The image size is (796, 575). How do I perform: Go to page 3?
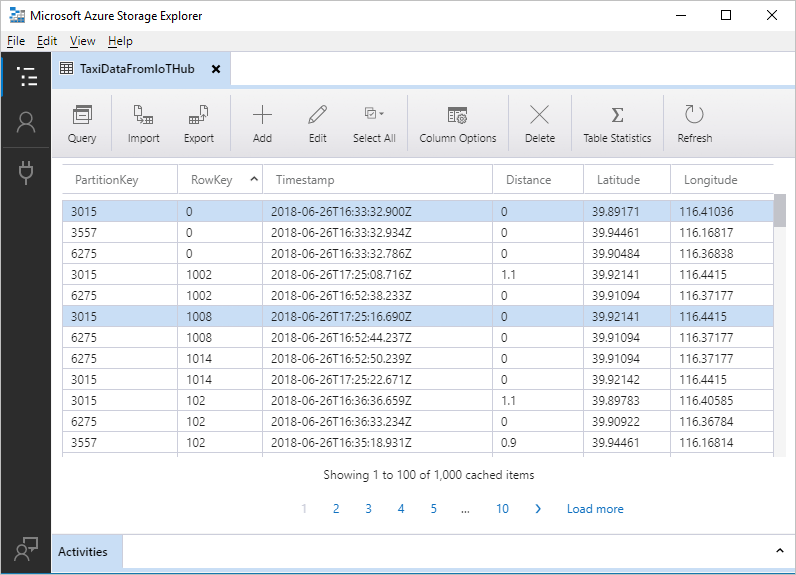click(x=369, y=509)
